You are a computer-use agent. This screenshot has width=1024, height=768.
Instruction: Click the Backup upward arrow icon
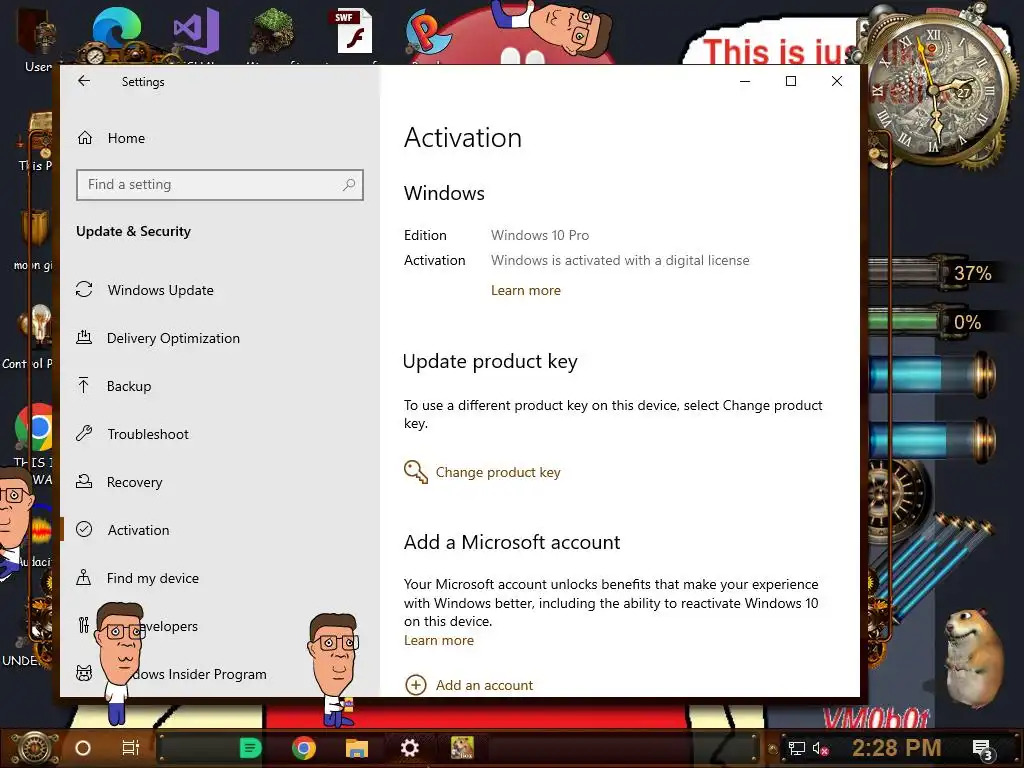(84, 385)
